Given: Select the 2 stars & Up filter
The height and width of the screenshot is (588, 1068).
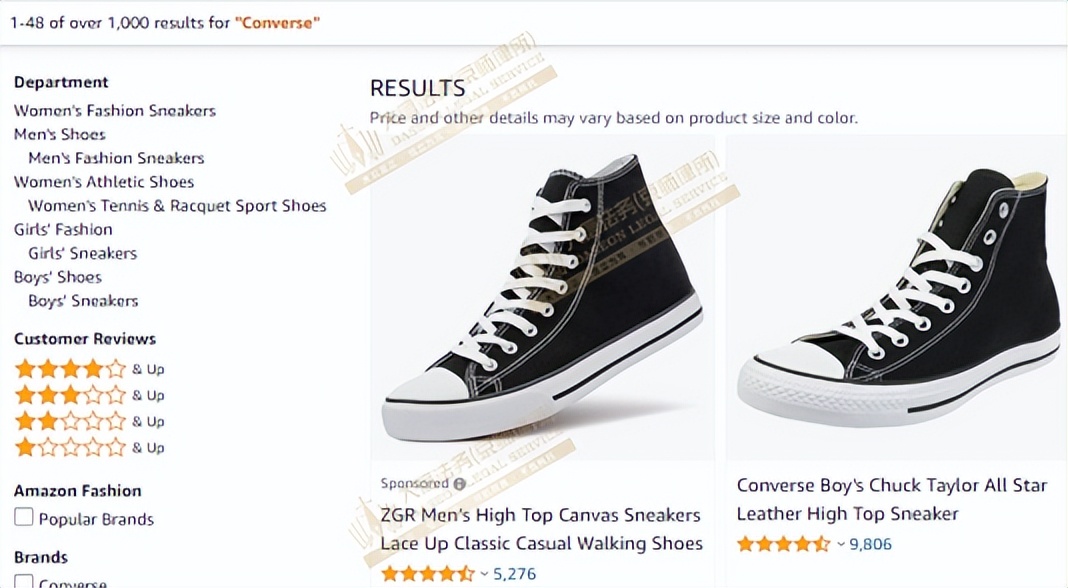Looking at the screenshot, I should (x=71, y=420).
